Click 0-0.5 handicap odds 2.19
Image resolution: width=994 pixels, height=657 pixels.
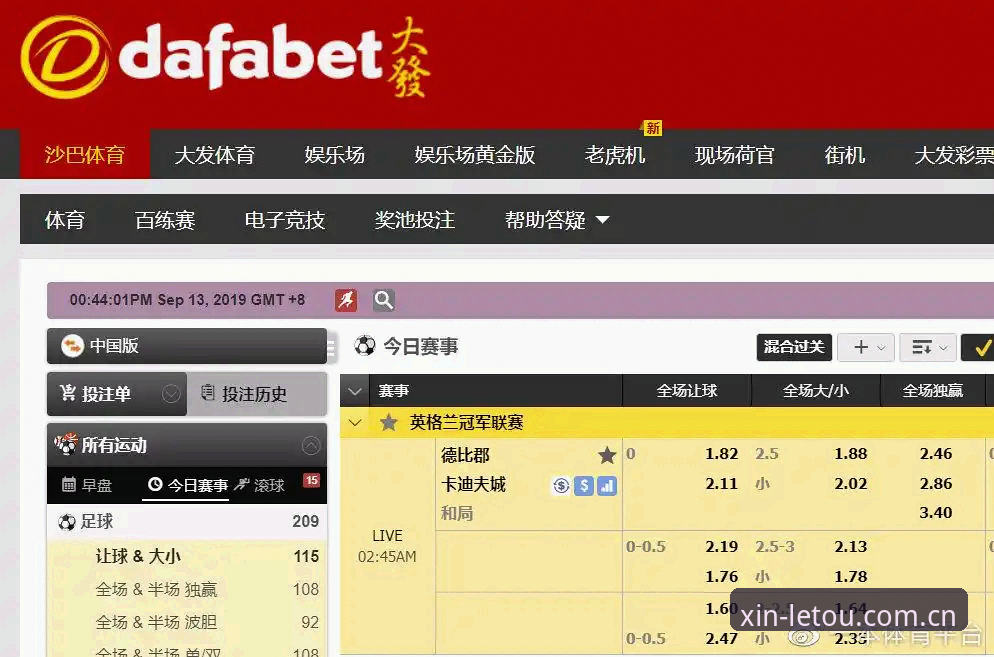pyautogui.click(x=721, y=547)
